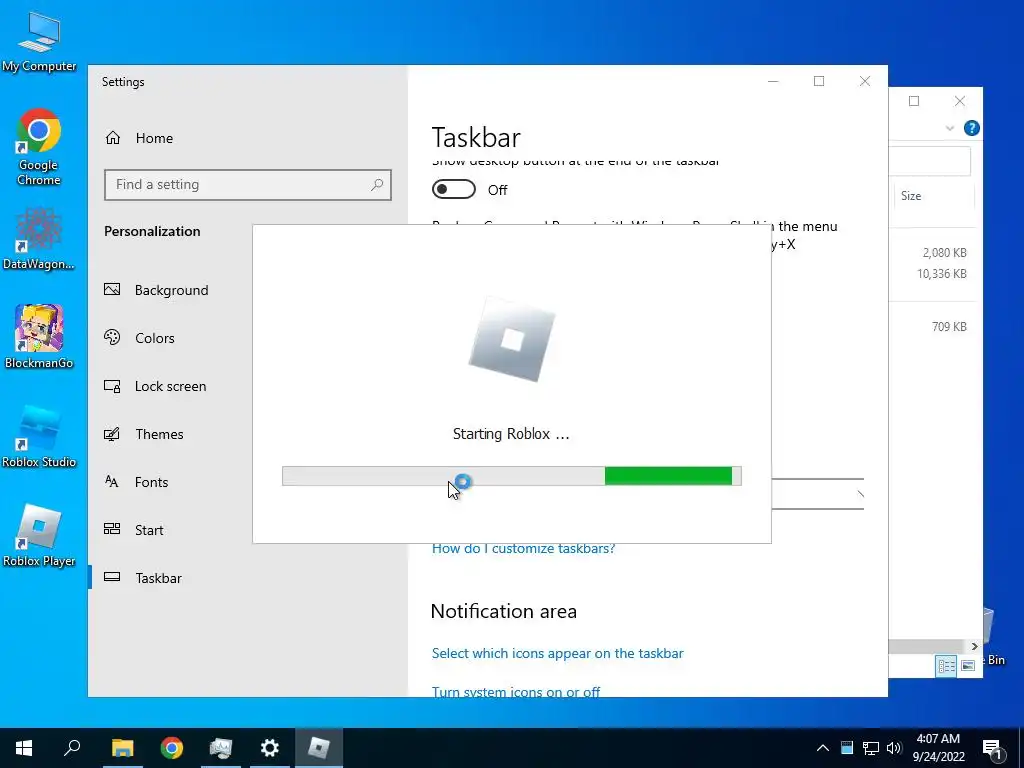This screenshot has height=768, width=1024.
Task: Maximize the Settings window
Action: 819,81
